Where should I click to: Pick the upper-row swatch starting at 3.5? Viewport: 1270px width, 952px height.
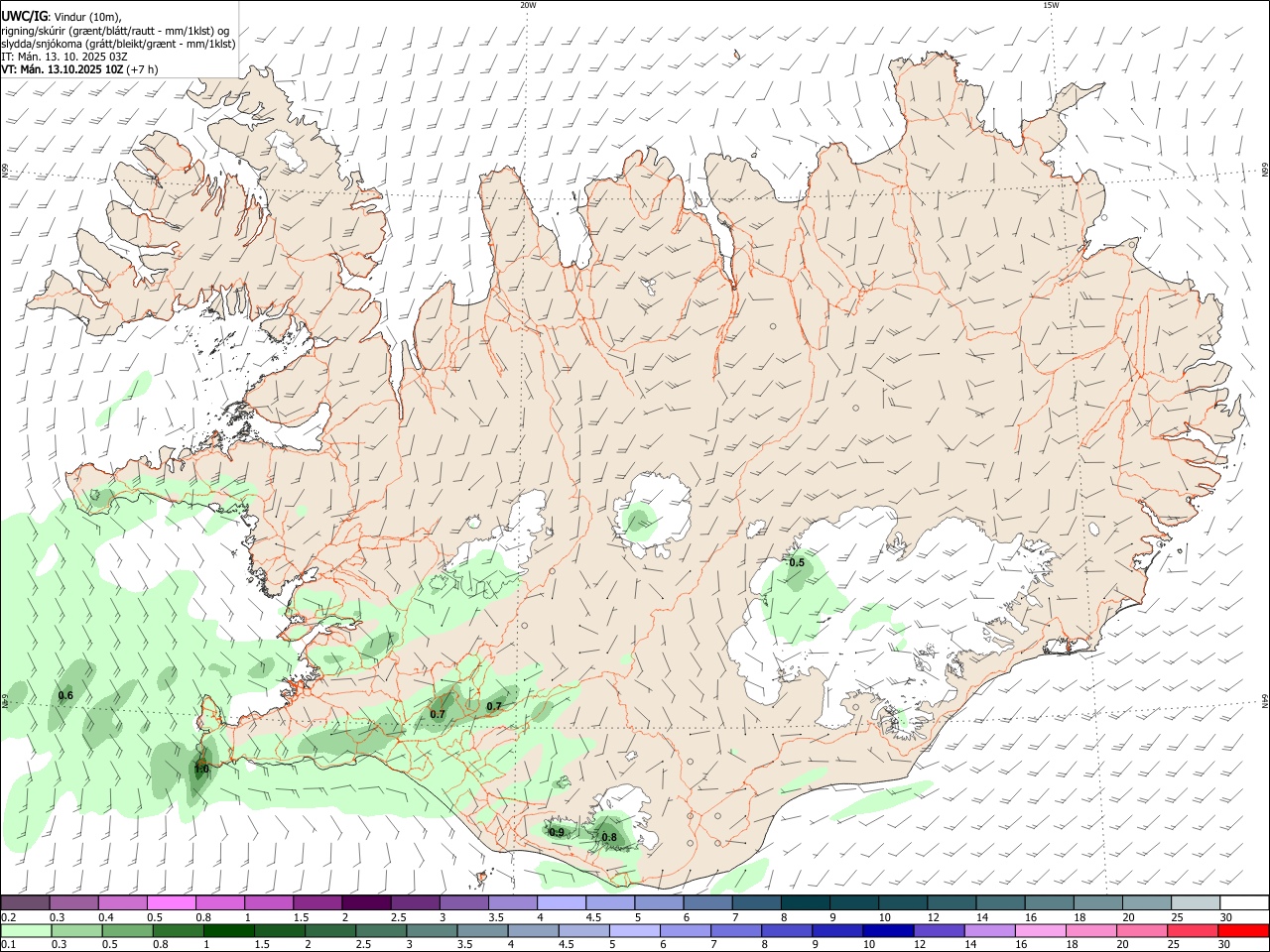[512, 902]
